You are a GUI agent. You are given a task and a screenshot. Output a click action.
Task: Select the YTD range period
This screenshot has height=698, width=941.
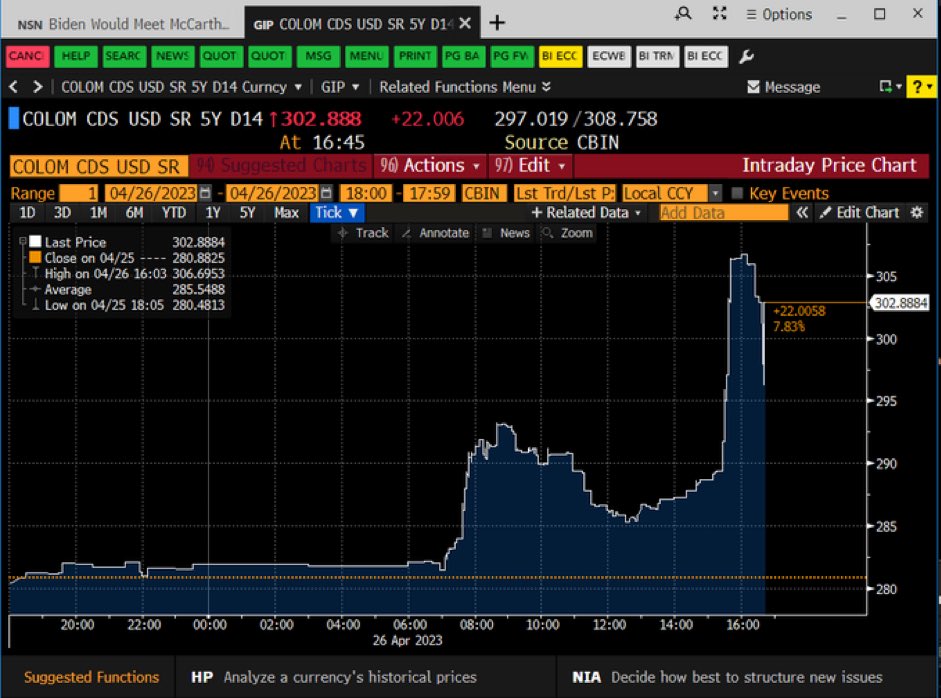point(173,212)
